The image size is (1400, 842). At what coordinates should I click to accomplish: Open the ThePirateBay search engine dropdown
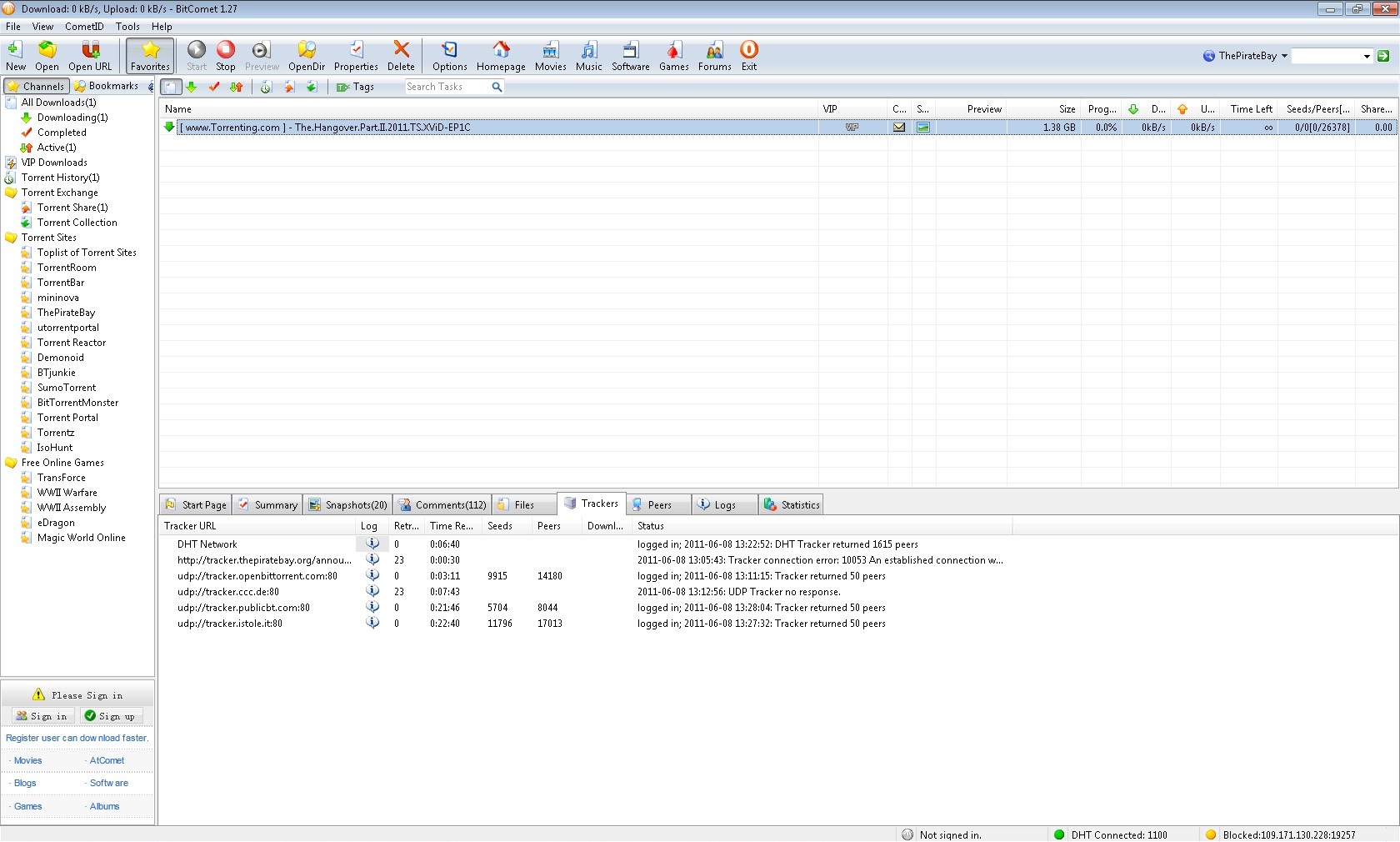pos(1246,56)
